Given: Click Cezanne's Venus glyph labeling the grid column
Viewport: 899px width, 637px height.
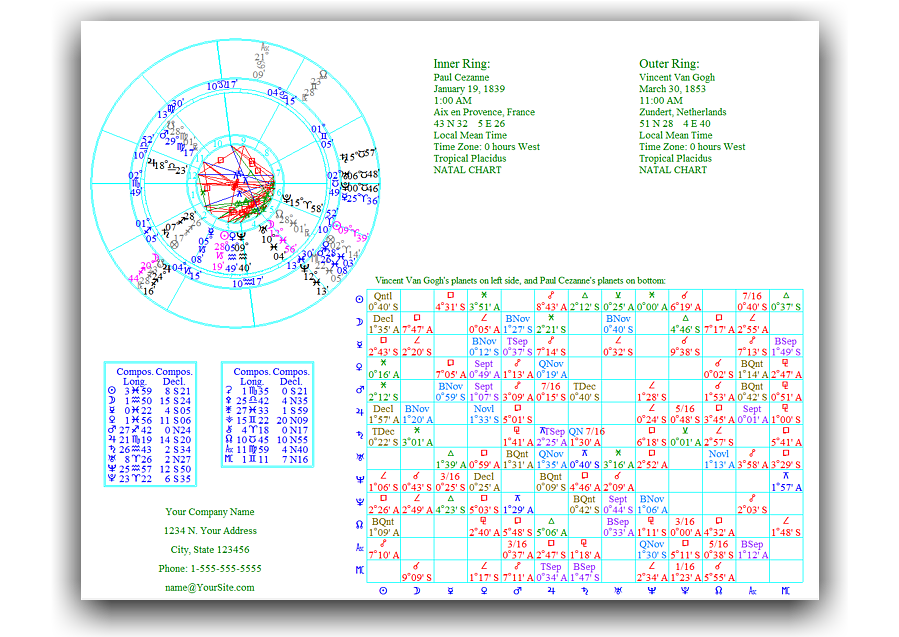Looking at the screenshot, I should [x=484, y=591].
